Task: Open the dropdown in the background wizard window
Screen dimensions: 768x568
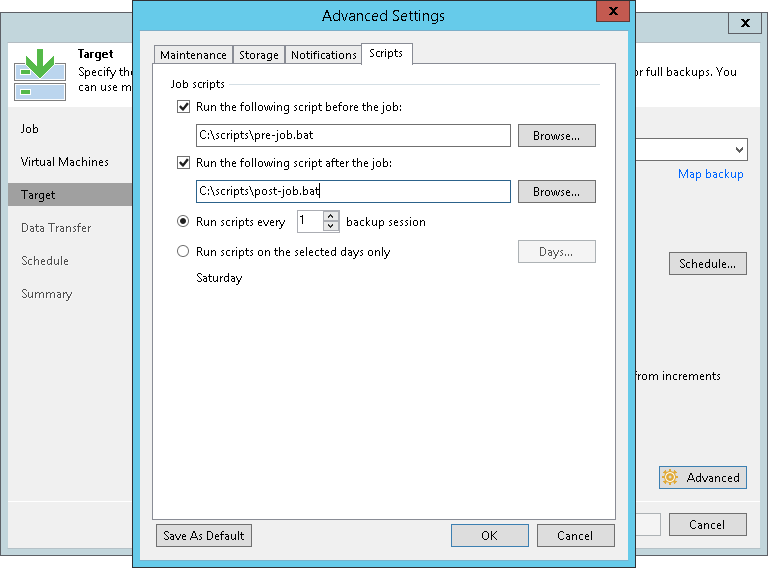Action: tap(740, 150)
